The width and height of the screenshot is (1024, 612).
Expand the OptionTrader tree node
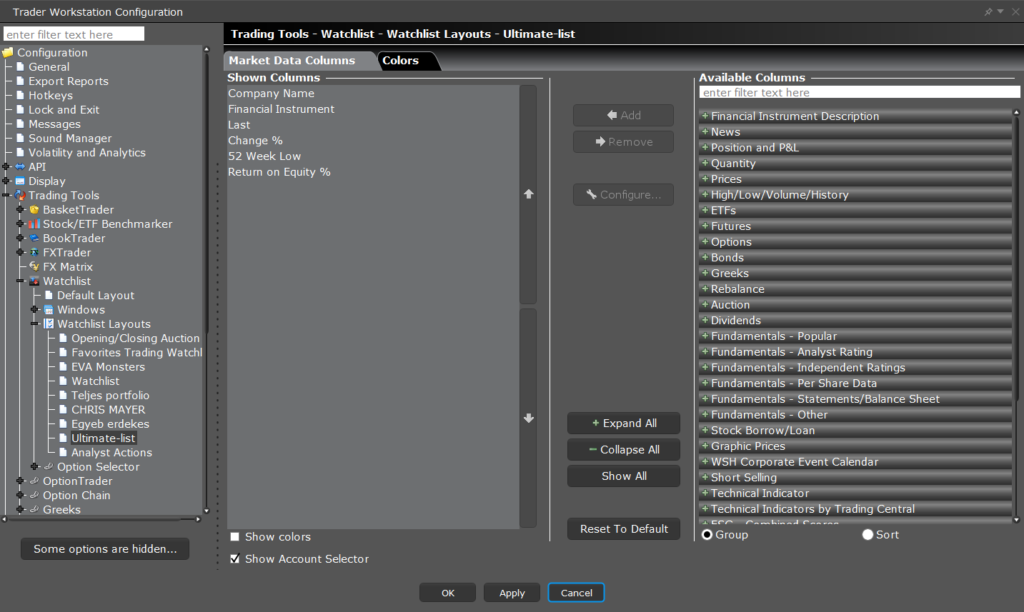tap(20, 481)
